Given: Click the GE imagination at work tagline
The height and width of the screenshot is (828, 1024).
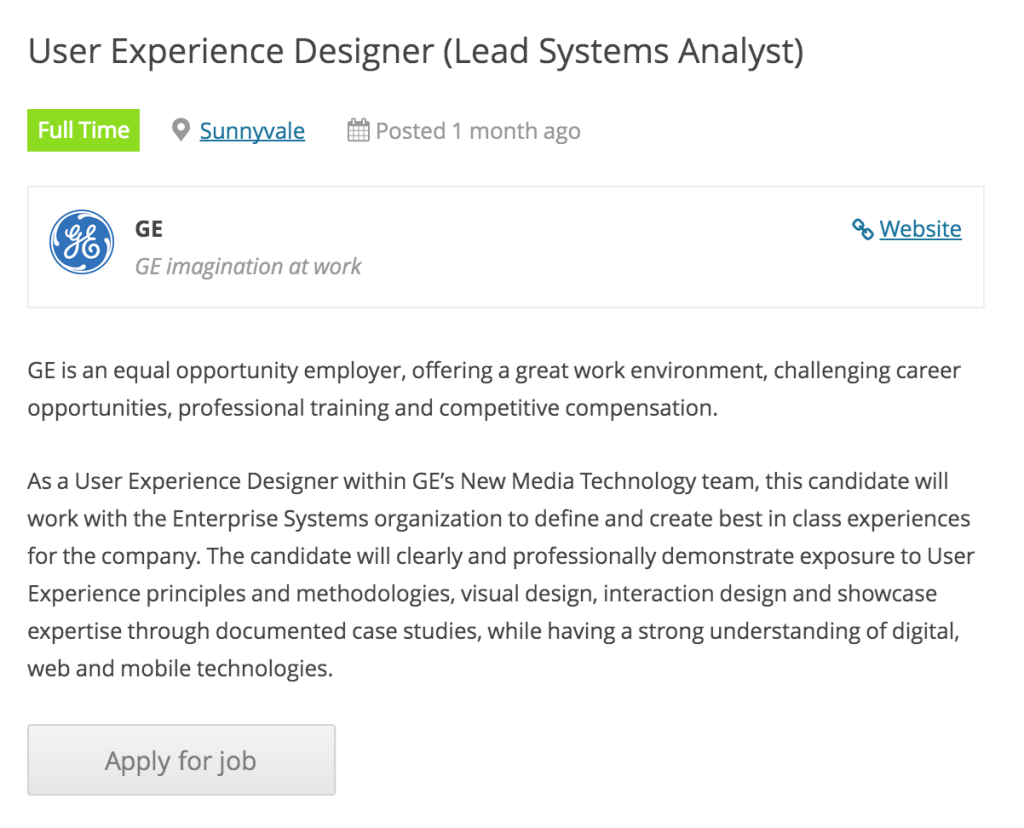Looking at the screenshot, I should click(248, 266).
